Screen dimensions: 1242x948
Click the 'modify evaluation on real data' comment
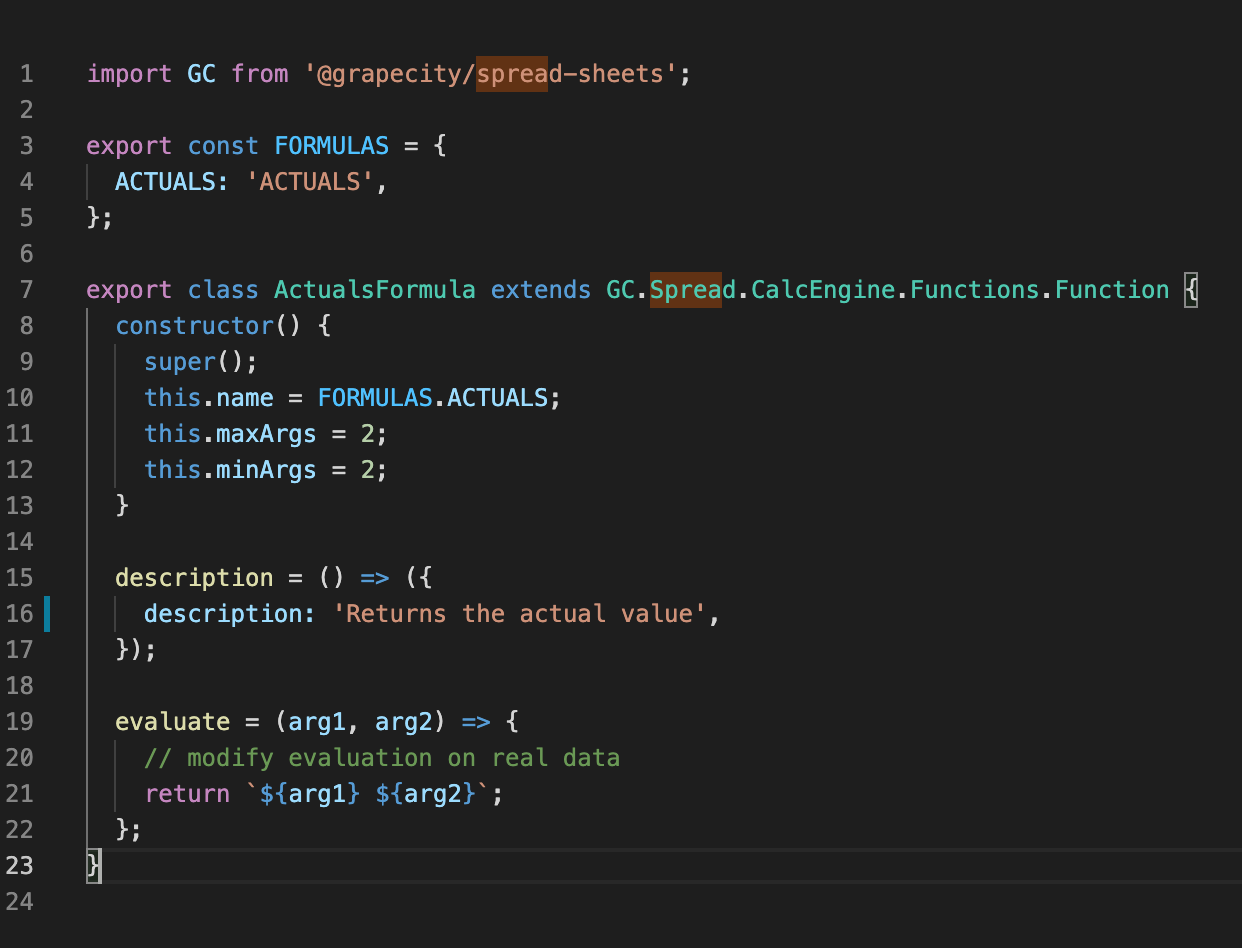pyautogui.click(x=382, y=757)
